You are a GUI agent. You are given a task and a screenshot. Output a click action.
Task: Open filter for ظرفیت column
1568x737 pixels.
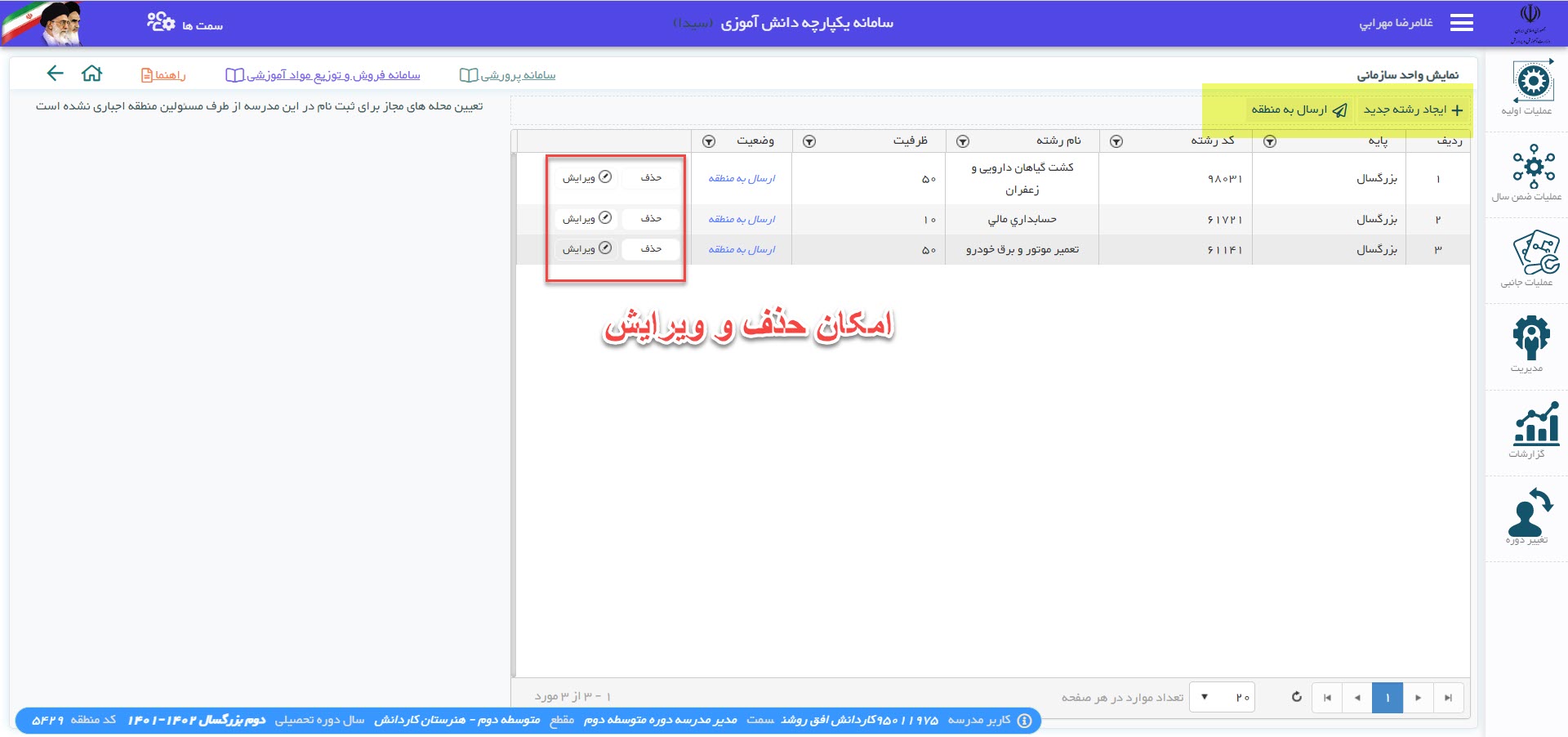(809, 141)
